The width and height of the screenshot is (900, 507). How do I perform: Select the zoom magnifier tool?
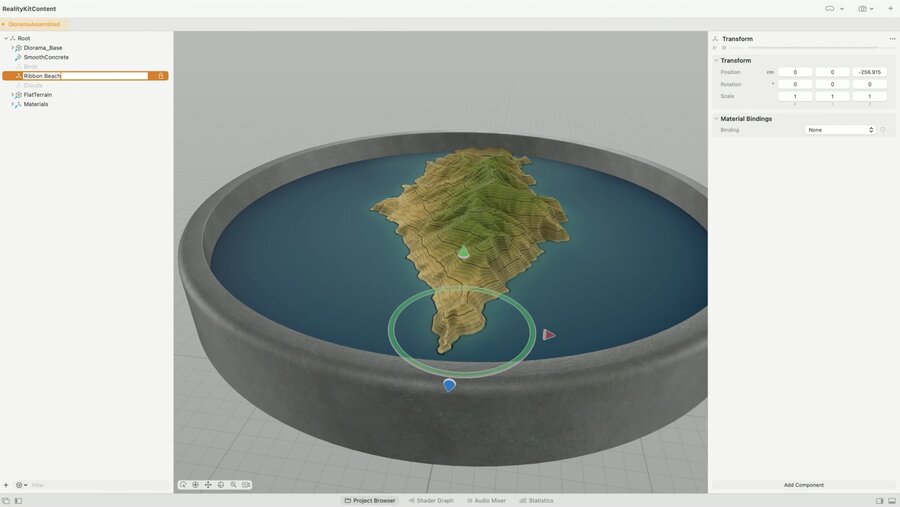click(x=234, y=485)
